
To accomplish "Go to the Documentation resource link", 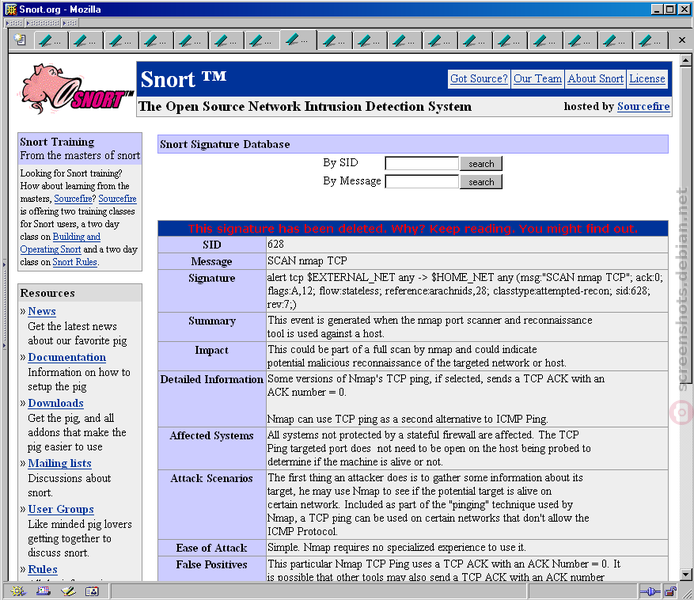I will 67,357.
